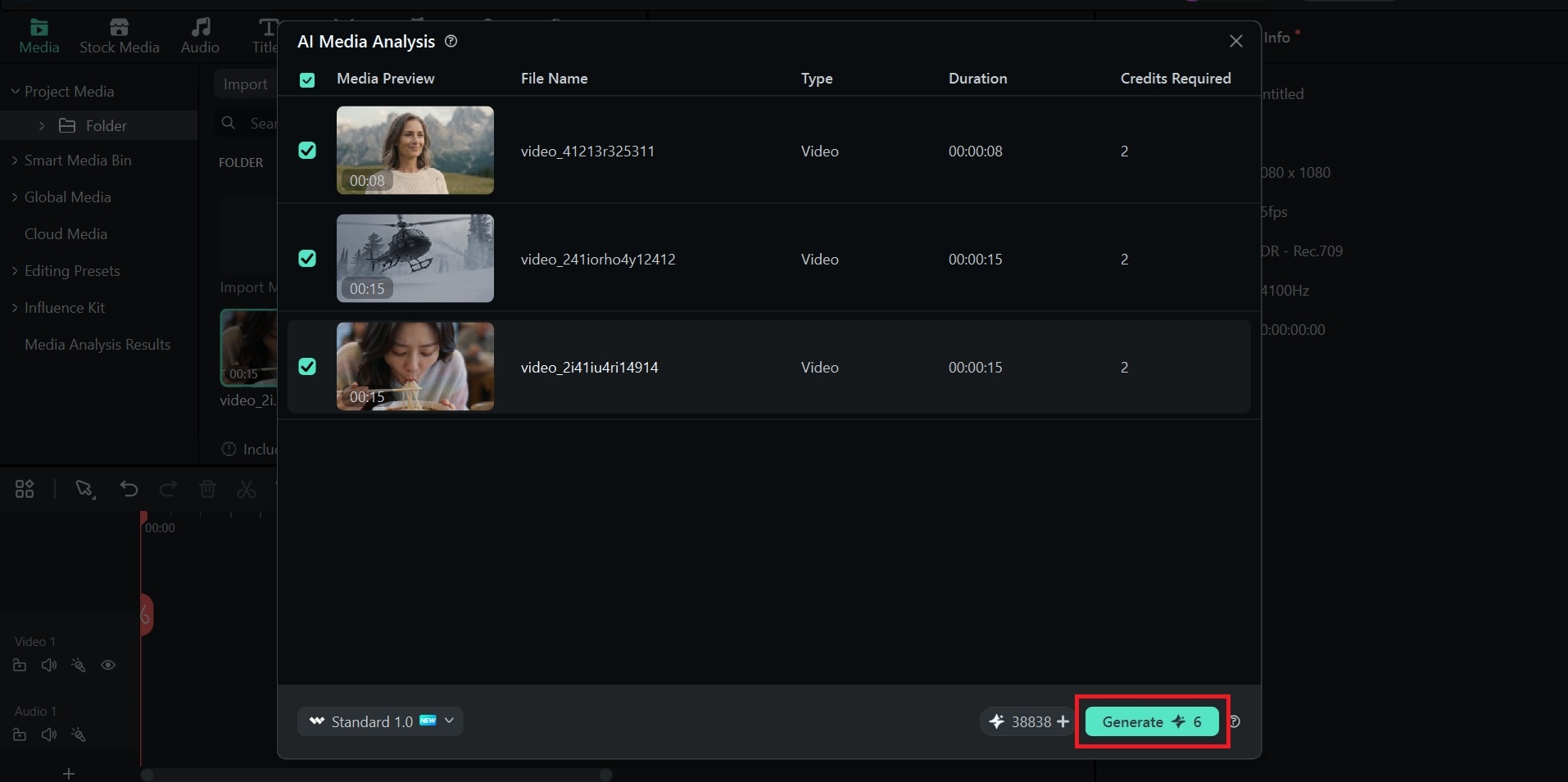1568x782 pixels.
Task: Click the 38838 credits balance
Action: pos(1031,721)
